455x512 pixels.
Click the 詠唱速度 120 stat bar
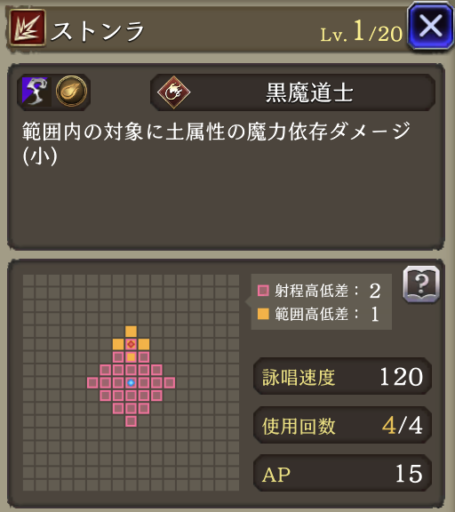343,377
